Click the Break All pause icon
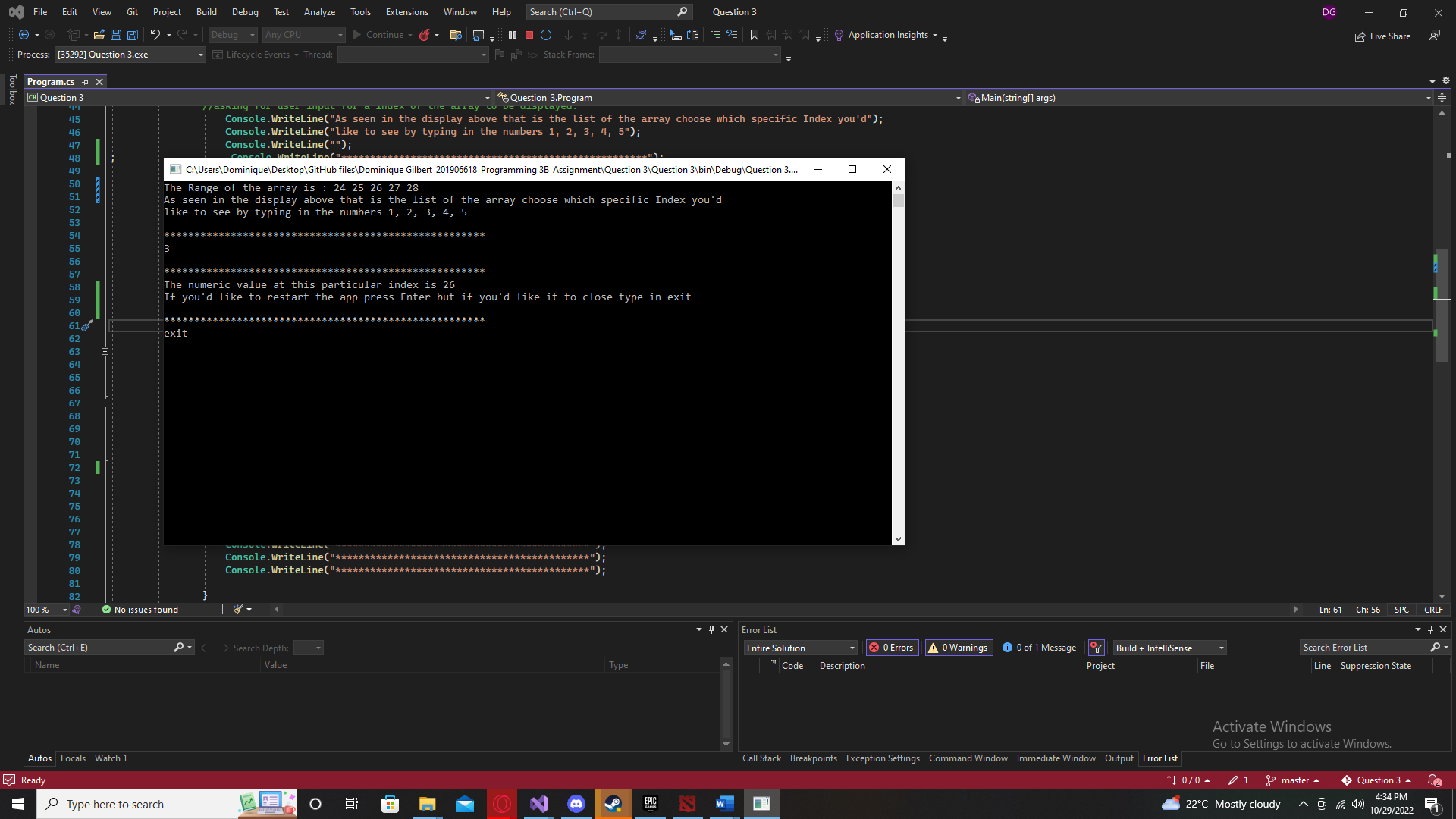This screenshot has height=819, width=1456. (513, 35)
